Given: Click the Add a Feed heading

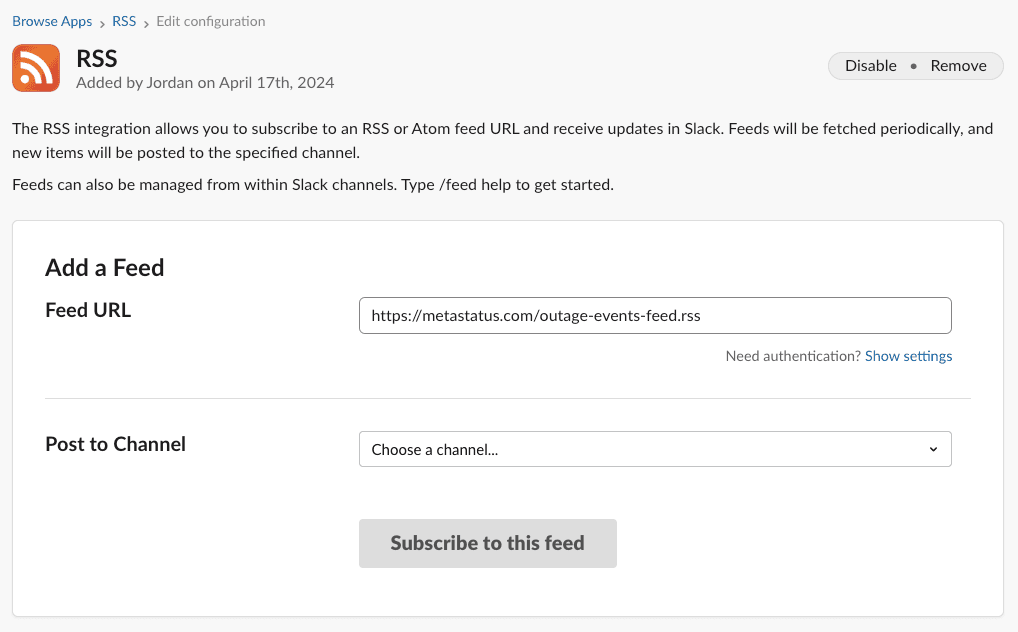Looking at the screenshot, I should coord(105,268).
